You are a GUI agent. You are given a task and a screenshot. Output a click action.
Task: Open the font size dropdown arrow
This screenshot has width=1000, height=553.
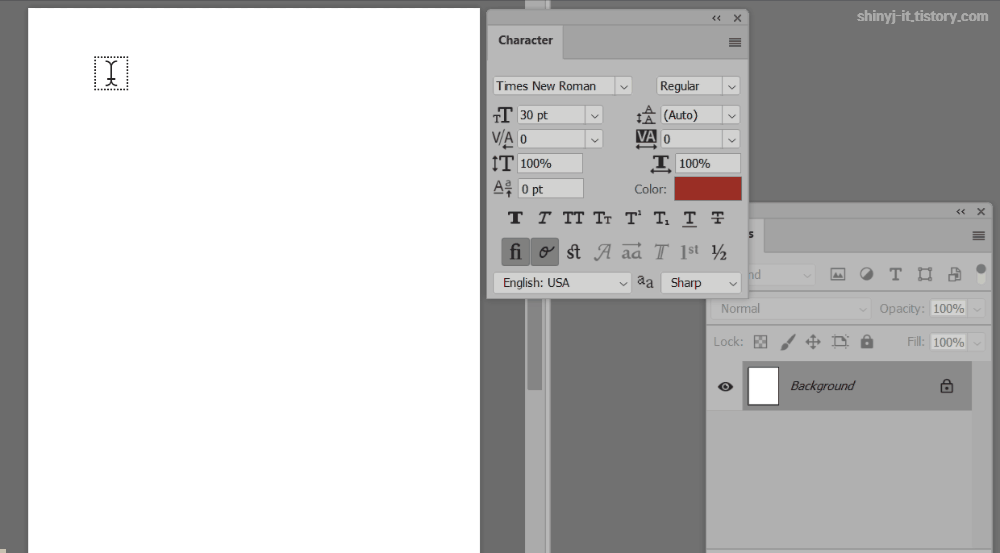coord(594,115)
